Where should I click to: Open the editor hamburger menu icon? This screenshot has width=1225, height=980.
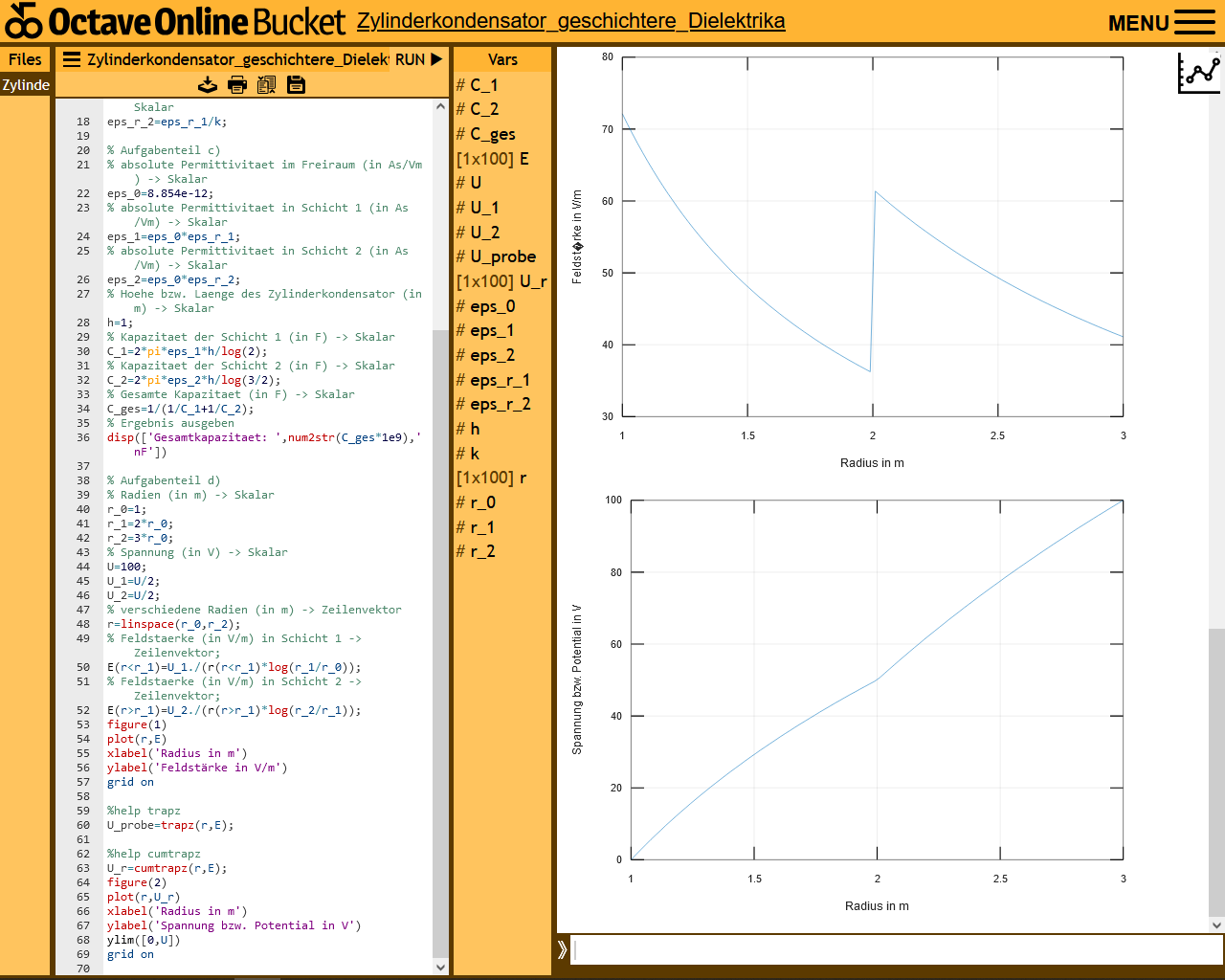point(72,59)
